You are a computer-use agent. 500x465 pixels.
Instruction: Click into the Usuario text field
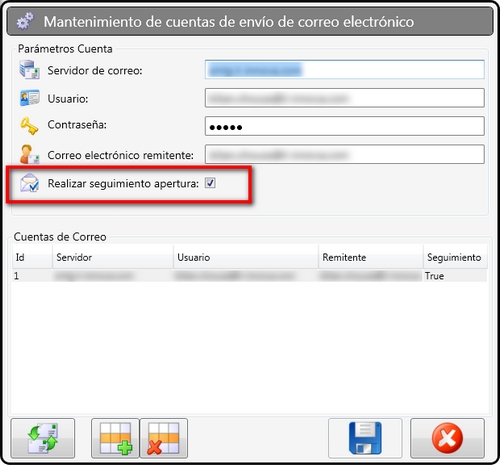coord(345,98)
